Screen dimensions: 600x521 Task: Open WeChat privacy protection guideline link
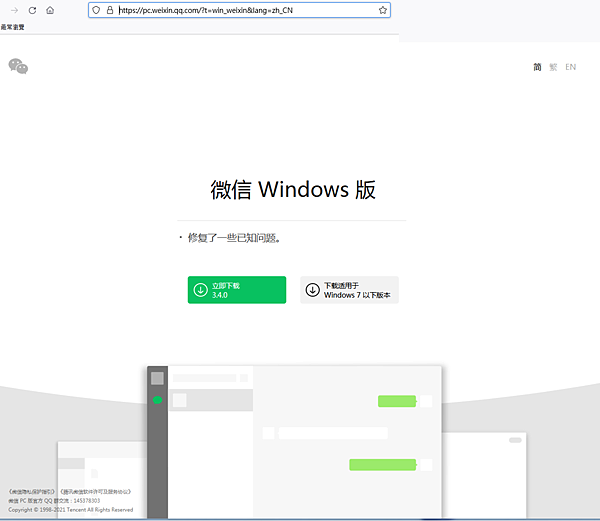(x=32, y=492)
